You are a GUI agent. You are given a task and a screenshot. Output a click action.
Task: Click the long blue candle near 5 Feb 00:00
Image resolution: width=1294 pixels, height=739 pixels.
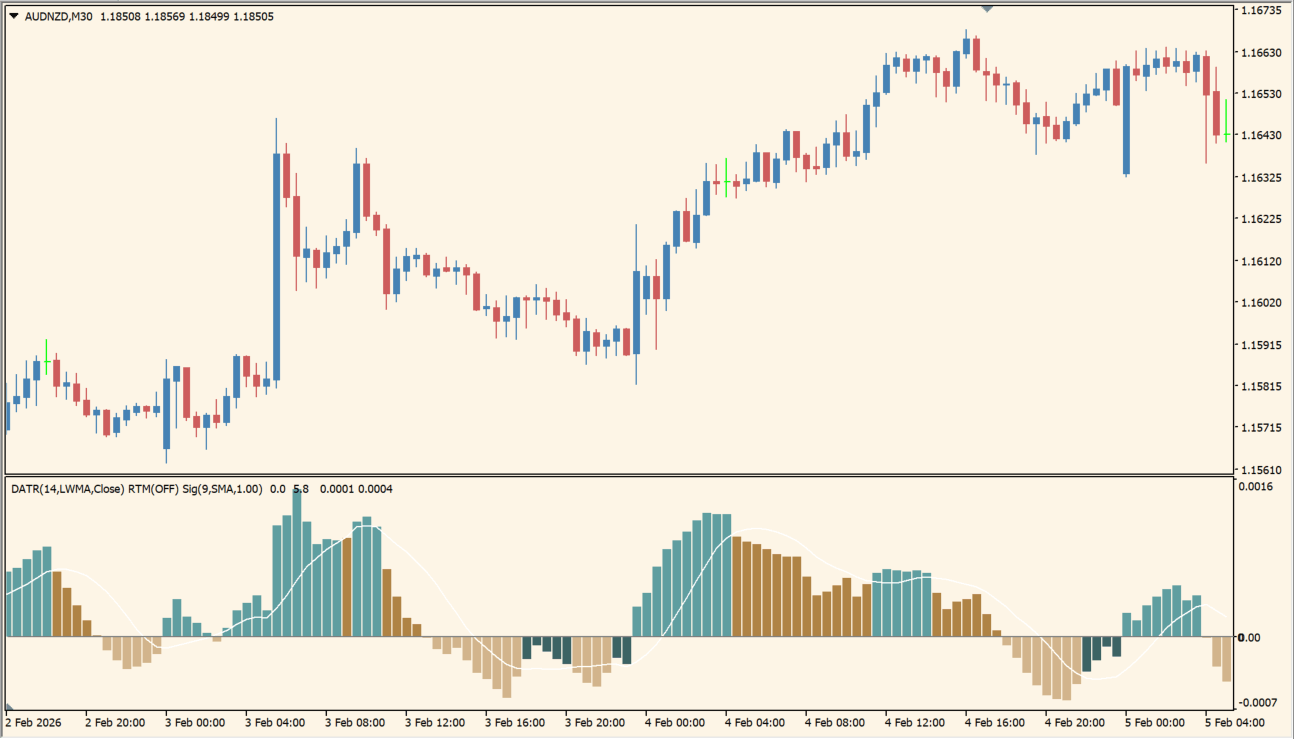[x=1126, y=120]
